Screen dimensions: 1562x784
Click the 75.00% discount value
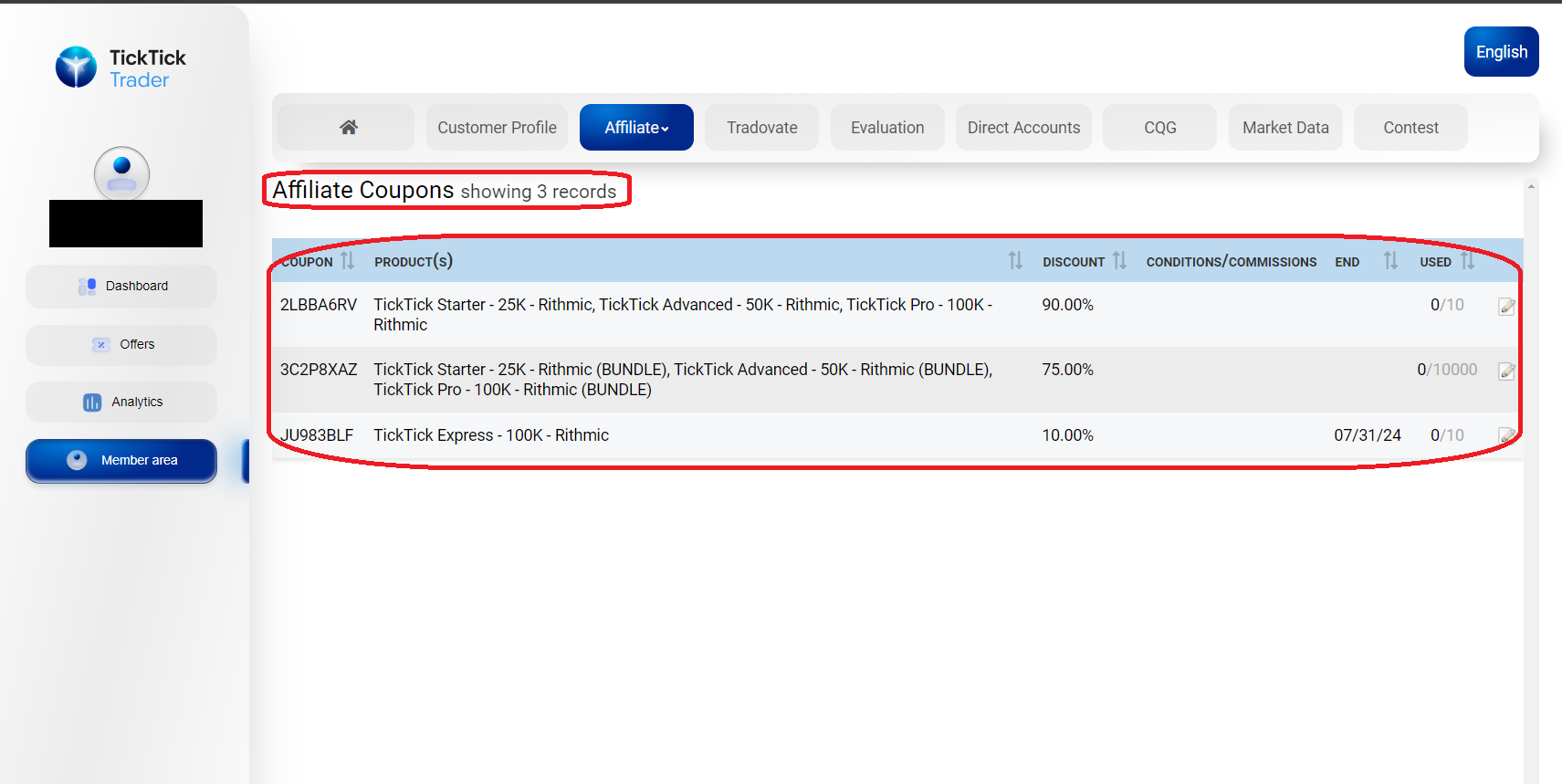[x=1067, y=370]
